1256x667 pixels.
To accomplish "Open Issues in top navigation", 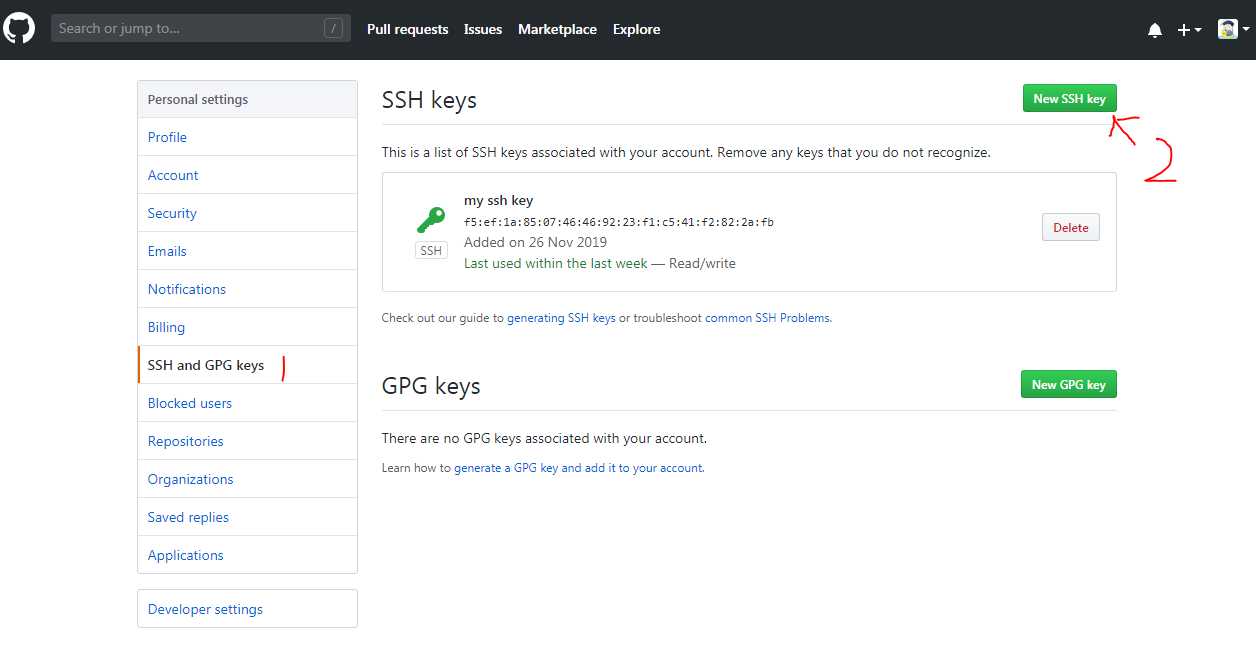I will pos(483,29).
